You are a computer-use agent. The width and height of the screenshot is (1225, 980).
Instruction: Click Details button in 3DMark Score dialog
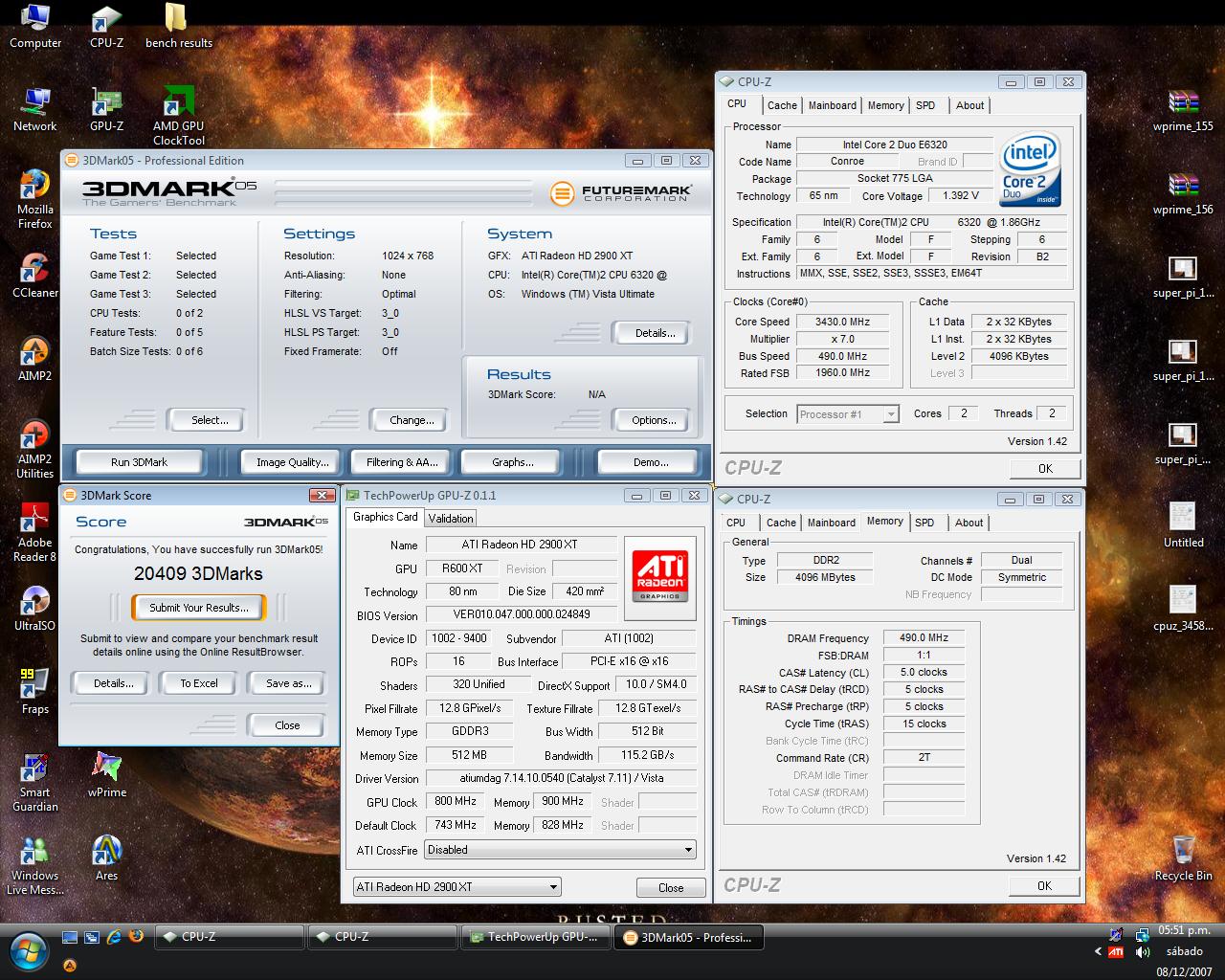click(x=113, y=683)
